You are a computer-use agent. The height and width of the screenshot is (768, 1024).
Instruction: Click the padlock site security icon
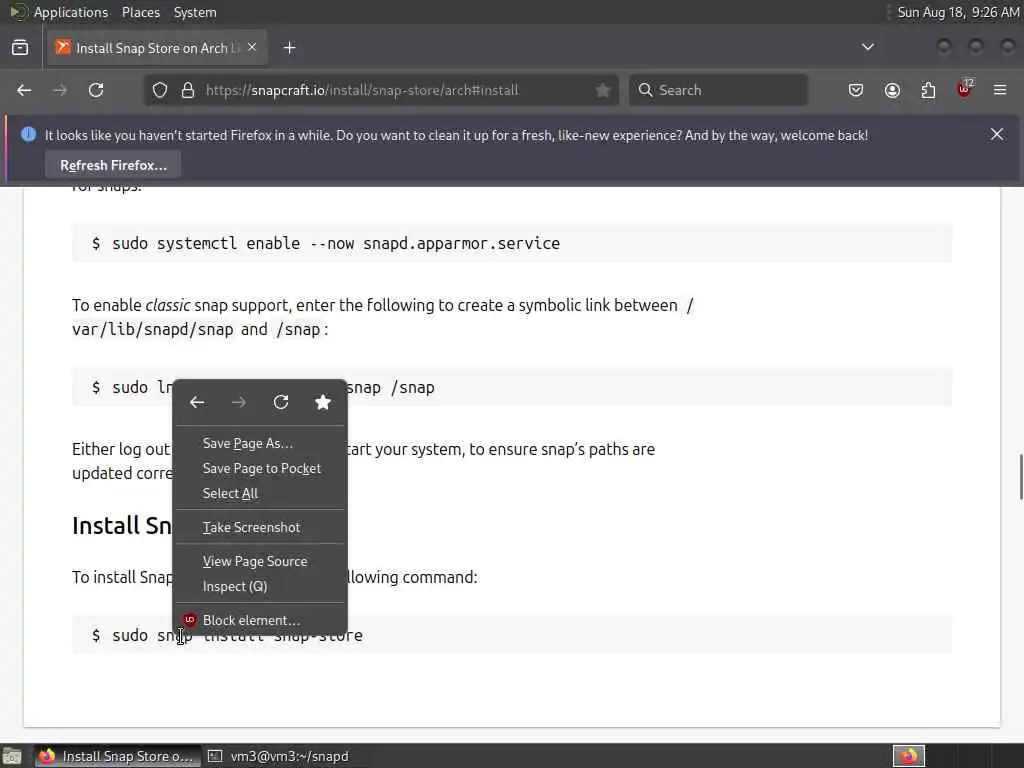188,90
